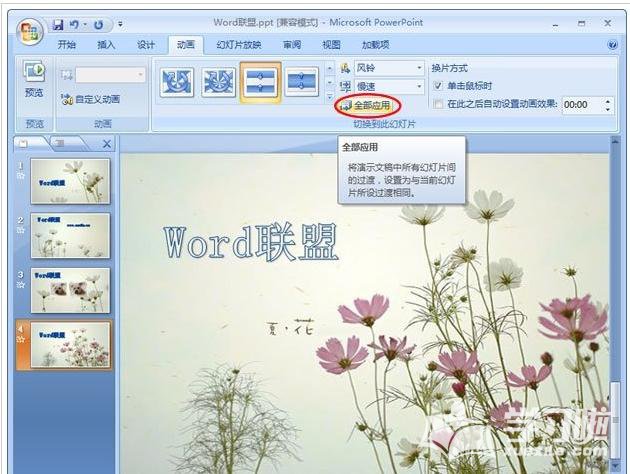
Task: Select the first transition effect thumbnail
Action: pyautogui.click(x=176, y=81)
